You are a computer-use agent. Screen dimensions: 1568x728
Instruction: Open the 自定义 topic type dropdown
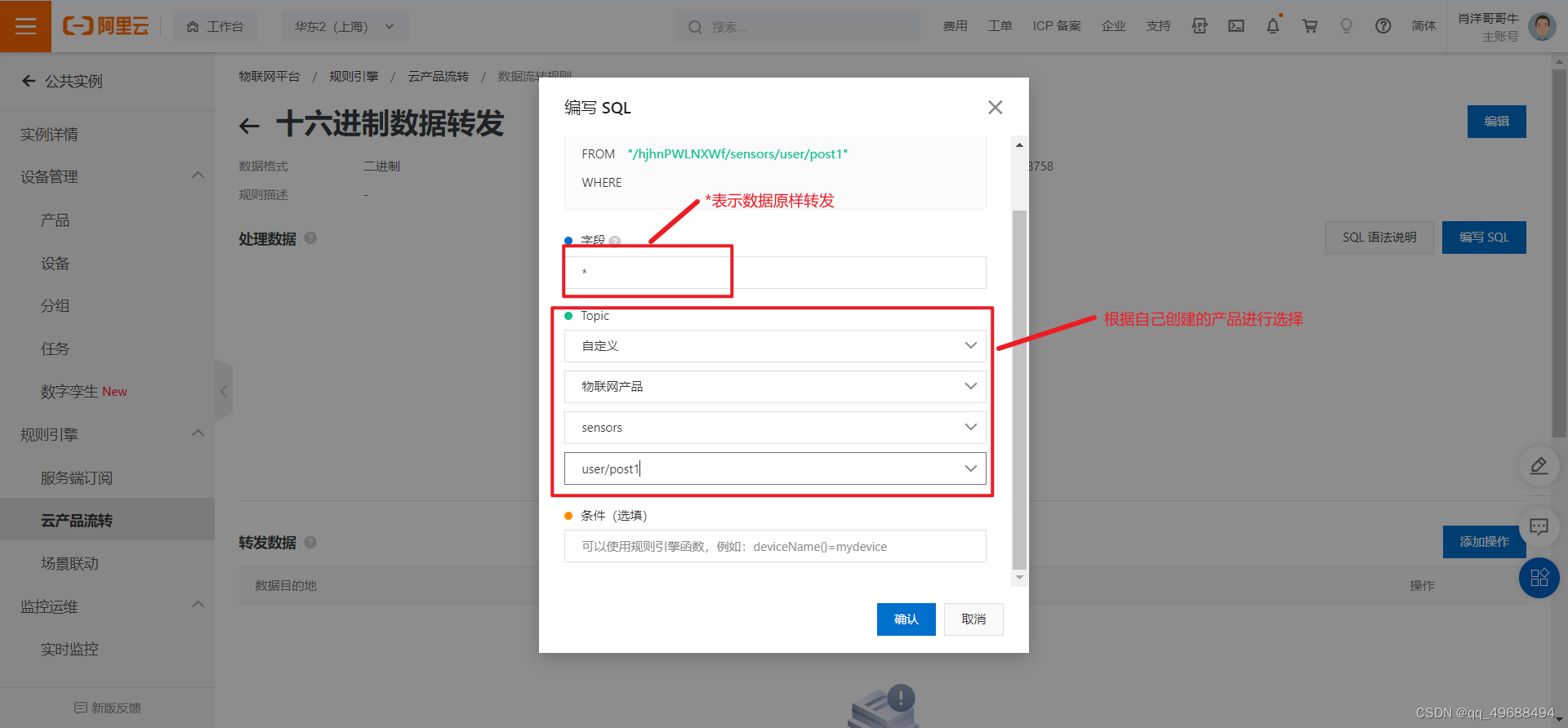point(775,346)
